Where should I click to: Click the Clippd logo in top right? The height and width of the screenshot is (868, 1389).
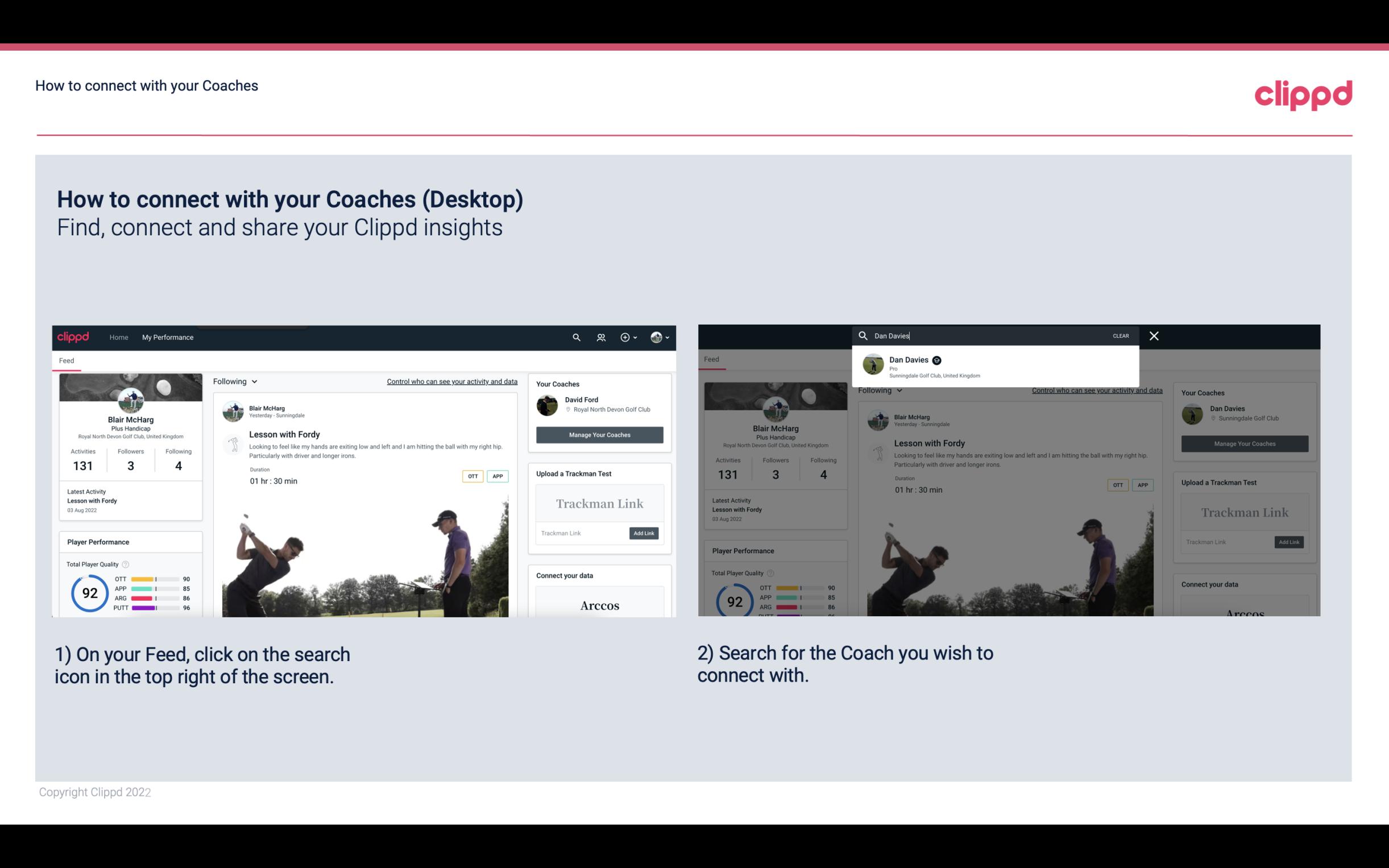1303,93
